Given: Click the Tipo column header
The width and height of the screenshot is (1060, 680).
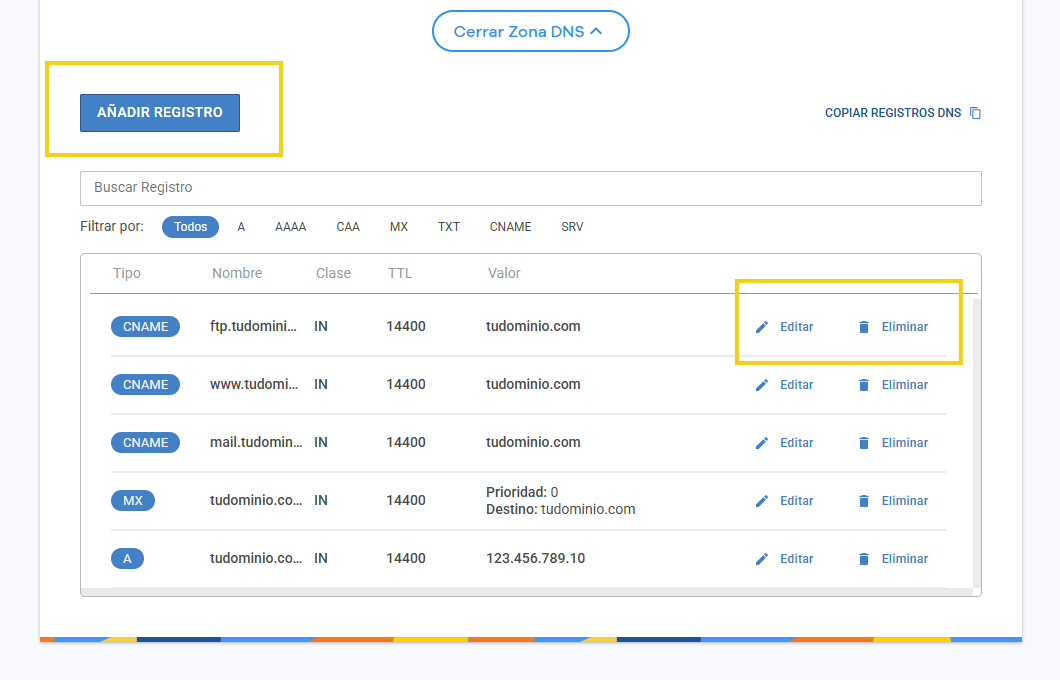Looking at the screenshot, I should click(126, 273).
